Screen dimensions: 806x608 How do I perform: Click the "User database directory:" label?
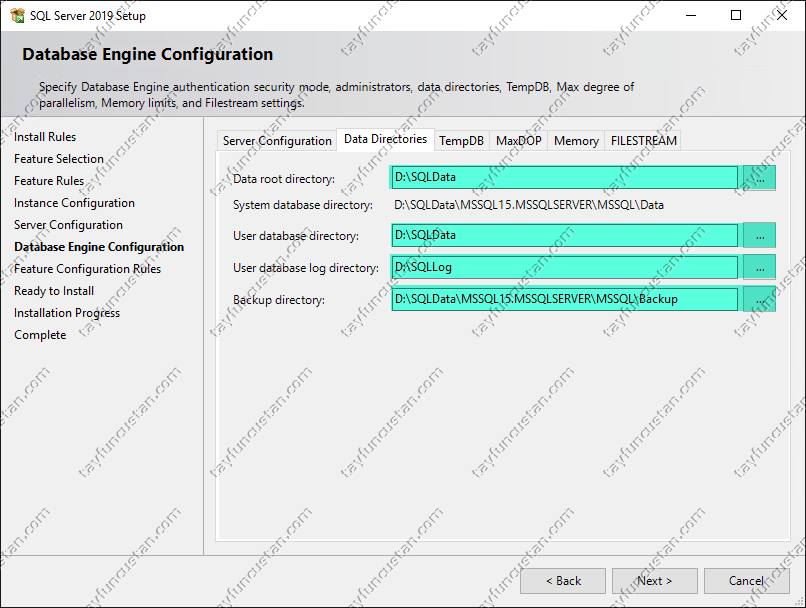click(296, 236)
